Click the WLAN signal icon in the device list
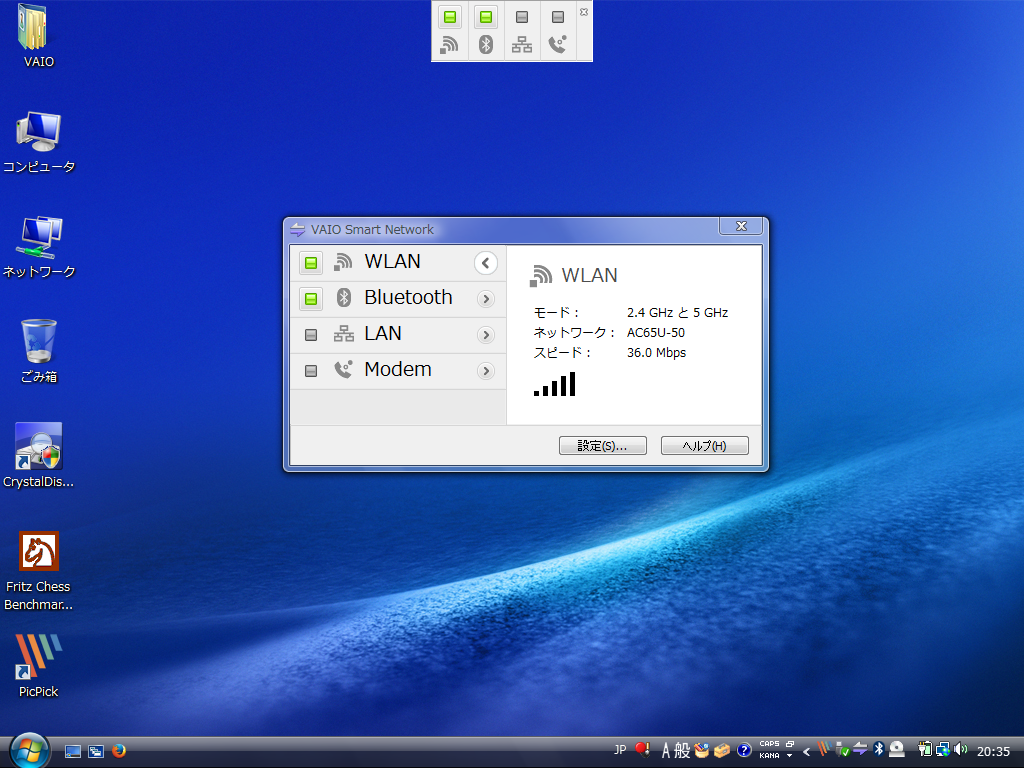The height and width of the screenshot is (768, 1024). click(343, 262)
